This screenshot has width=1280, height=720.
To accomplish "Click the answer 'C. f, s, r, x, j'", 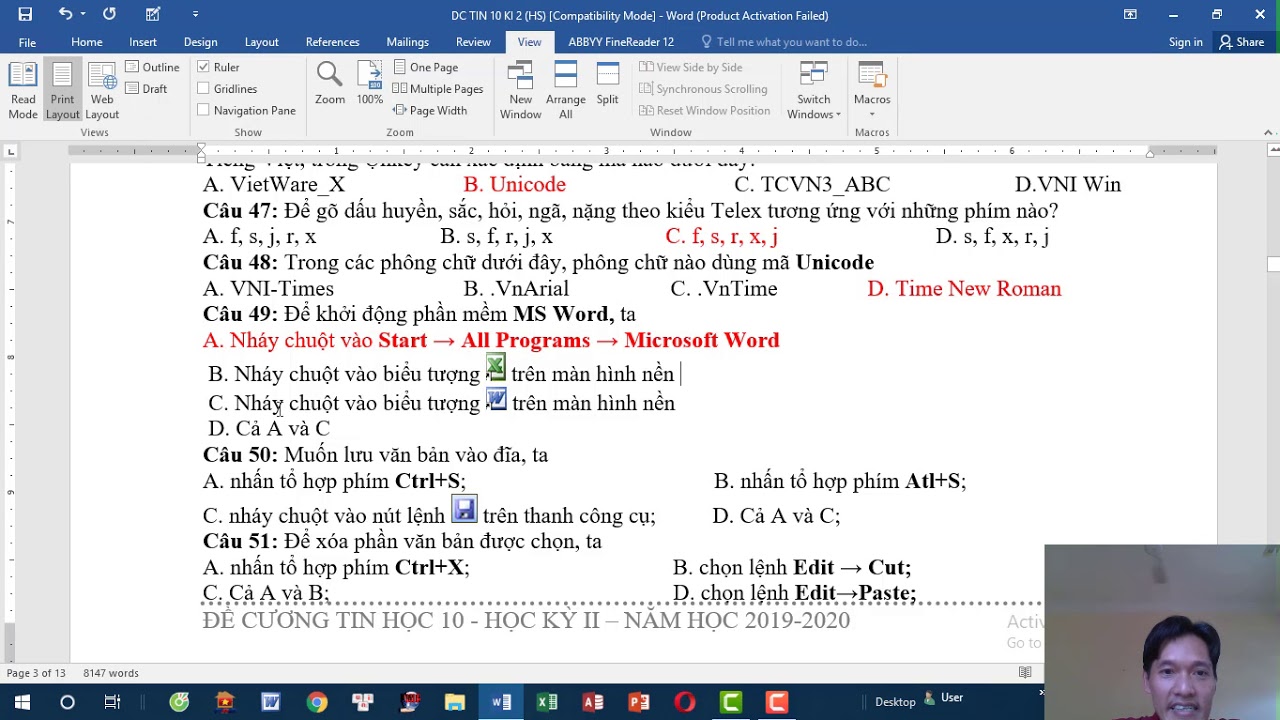I will (x=721, y=237).
